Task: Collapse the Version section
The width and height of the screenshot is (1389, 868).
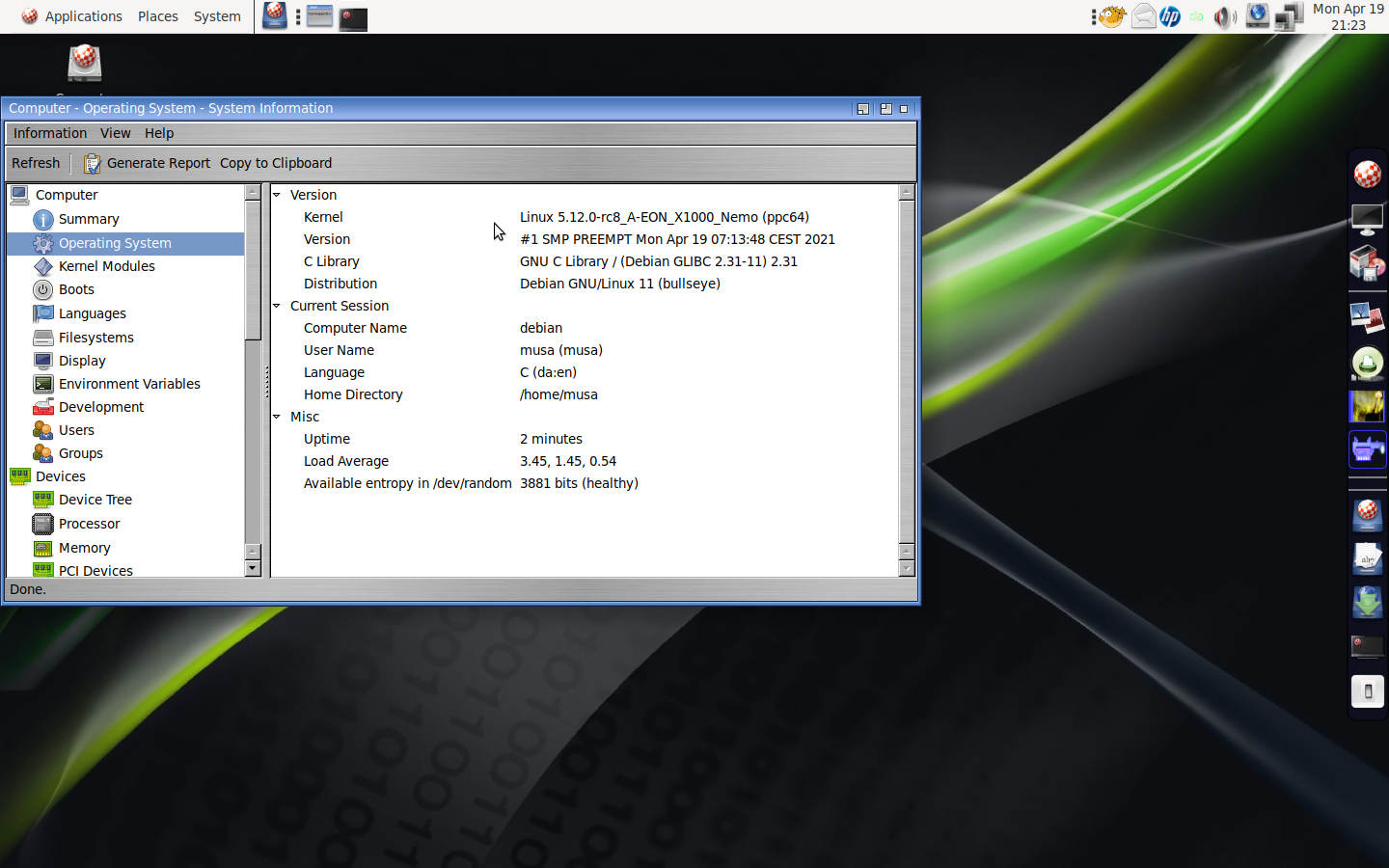Action: [x=277, y=195]
